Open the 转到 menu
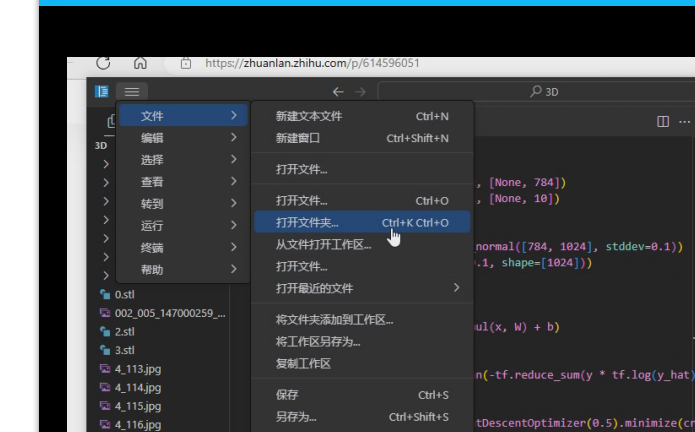The width and height of the screenshot is (695, 432). click(x=183, y=203)
